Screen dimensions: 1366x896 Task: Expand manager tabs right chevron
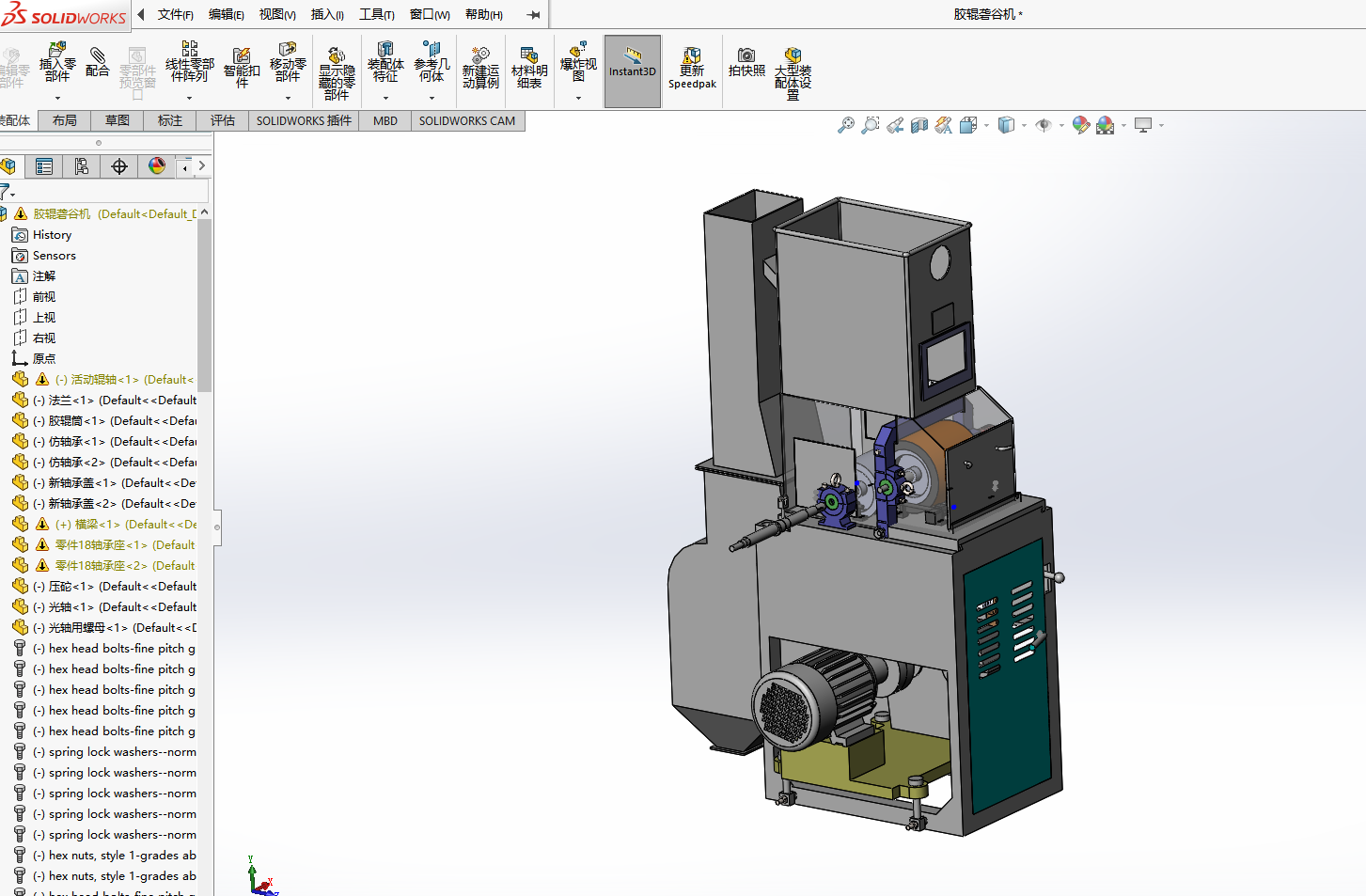point(201,165)
